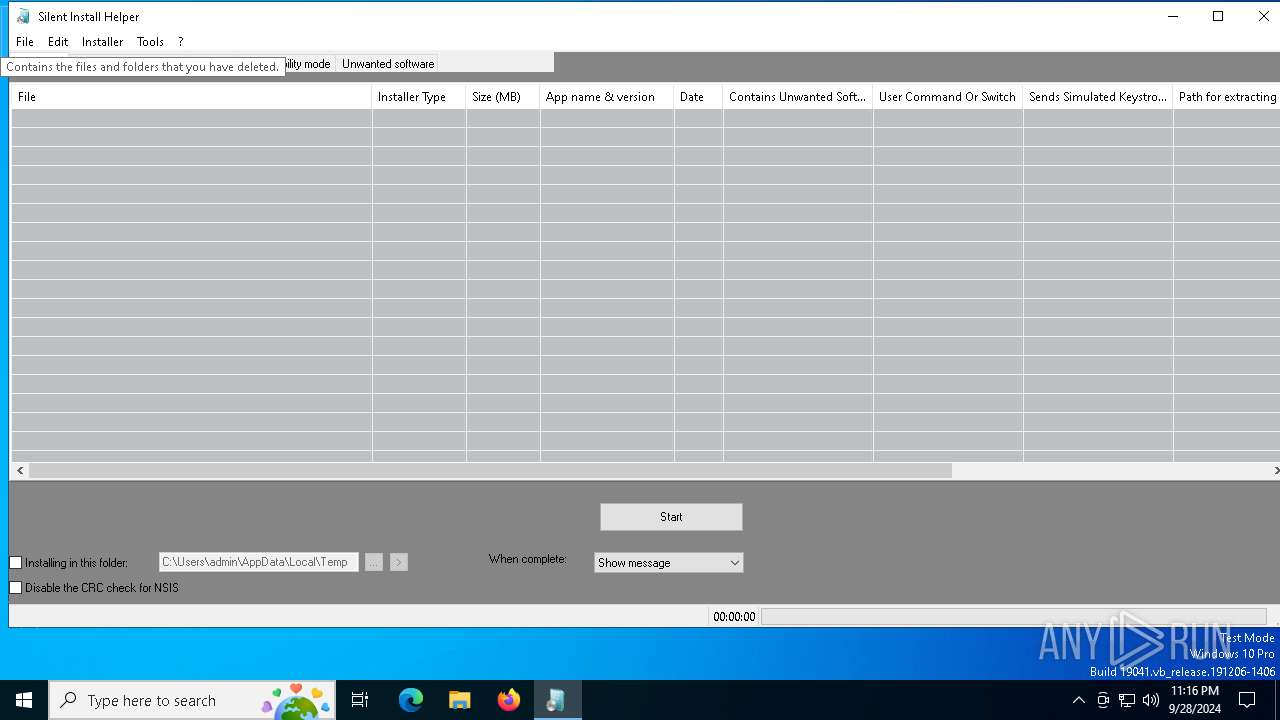
Task: Click Sends Simulated Keystrokes column header
Action: click(x=1098, y=97)
